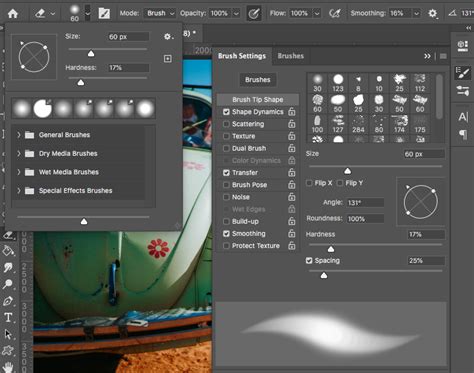This screenshot has height=373, width=474.
Task: Check the Flip X checkbox
Action: click(x=309, y=183)
